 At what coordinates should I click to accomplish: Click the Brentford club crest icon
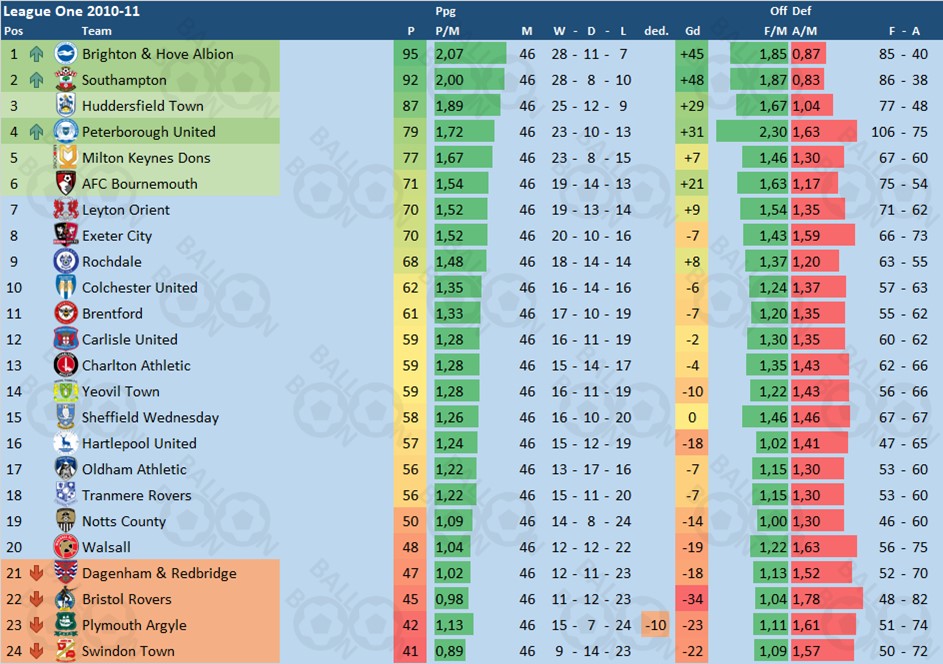(66, 314)
